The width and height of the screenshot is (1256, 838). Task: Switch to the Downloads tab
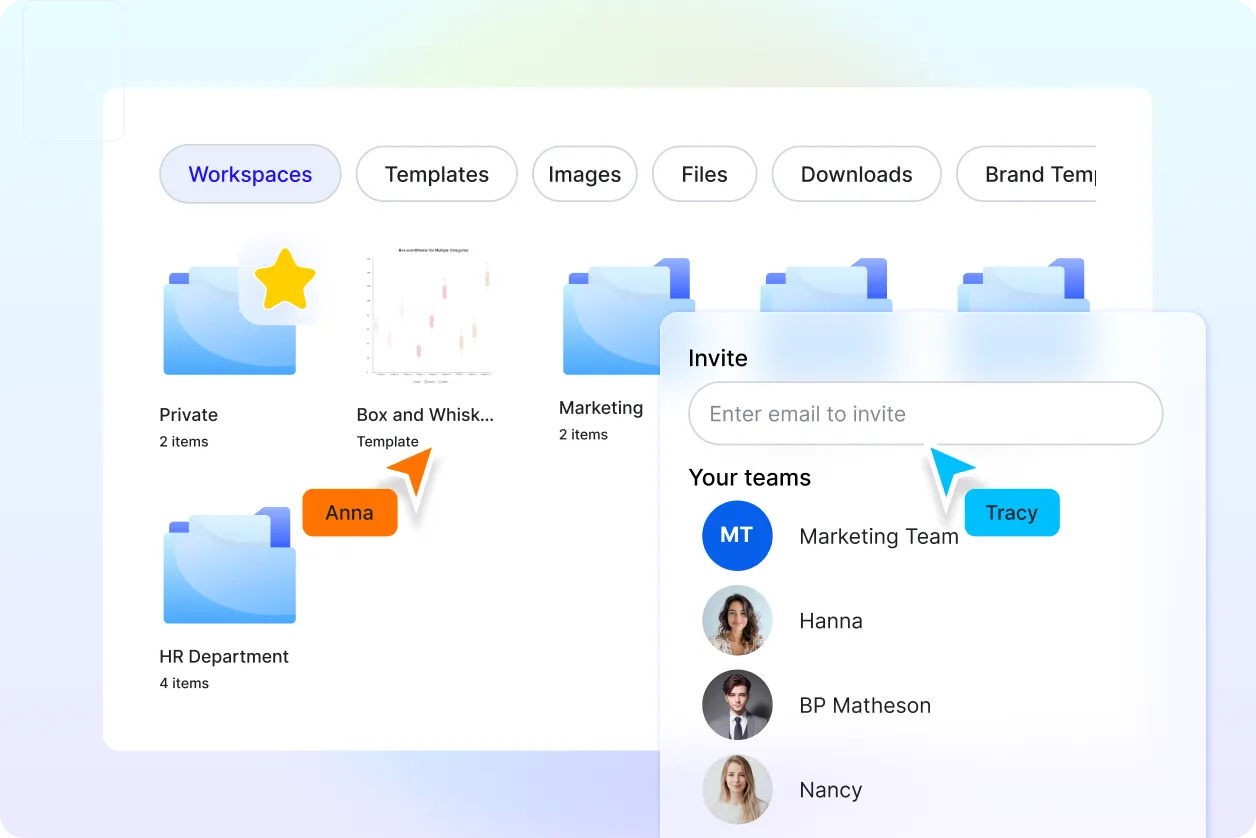click(x=856, y=174)
